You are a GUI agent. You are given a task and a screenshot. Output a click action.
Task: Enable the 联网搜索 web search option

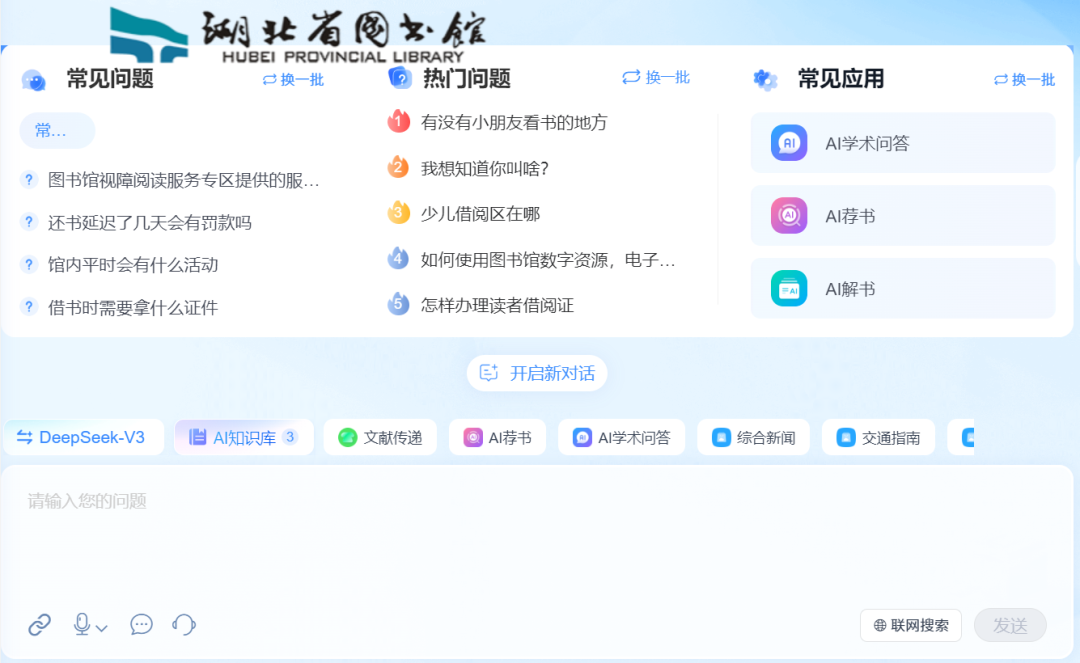click(910, 625)
